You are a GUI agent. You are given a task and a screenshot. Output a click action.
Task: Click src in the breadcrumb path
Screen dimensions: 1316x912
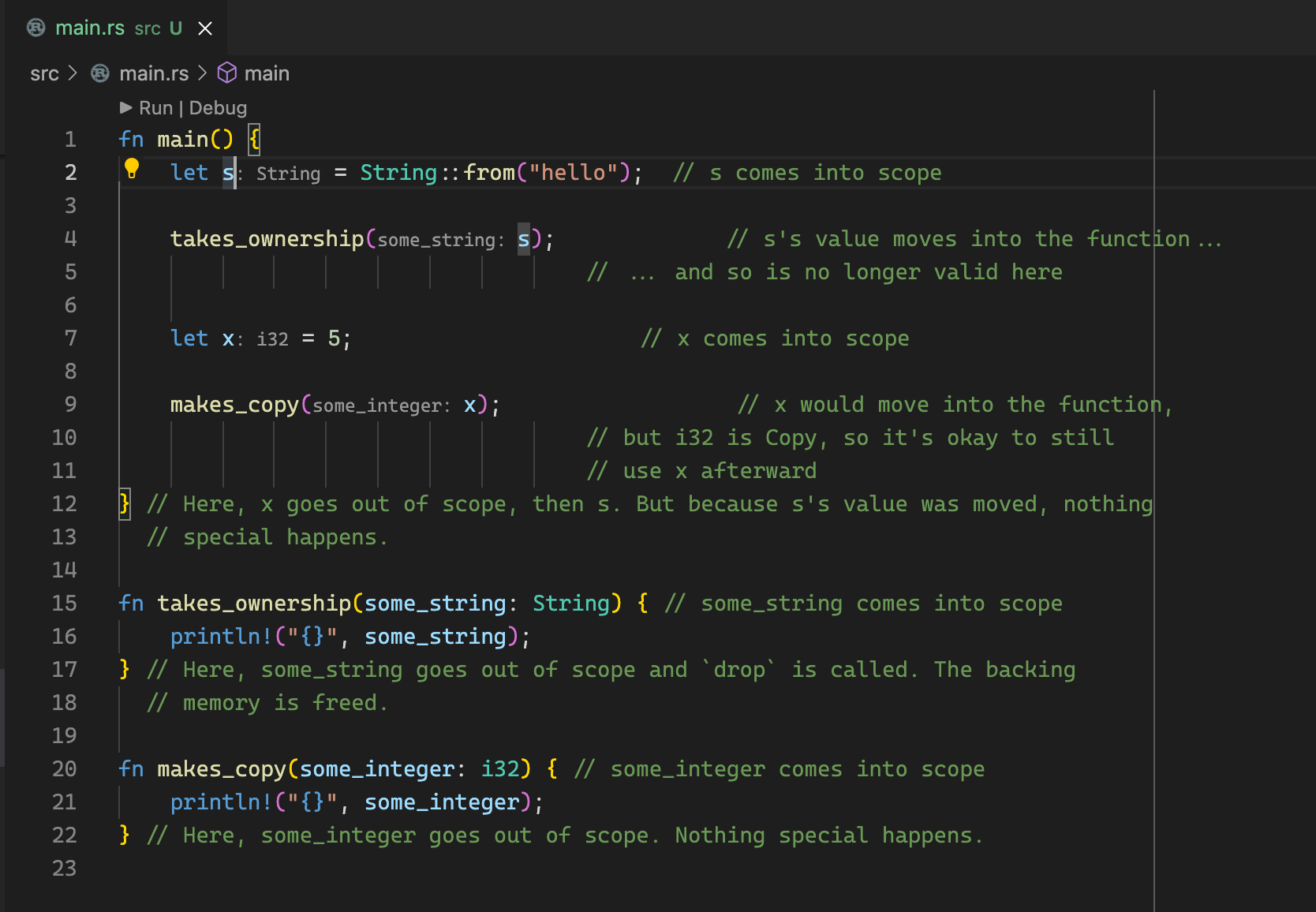pos(45,73)
